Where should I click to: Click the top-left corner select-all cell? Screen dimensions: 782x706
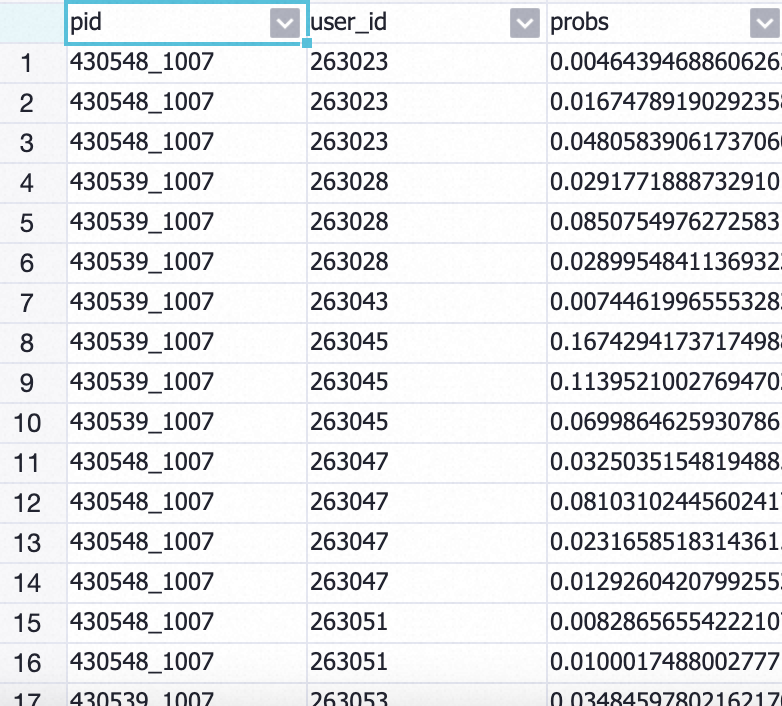[33, 23]
